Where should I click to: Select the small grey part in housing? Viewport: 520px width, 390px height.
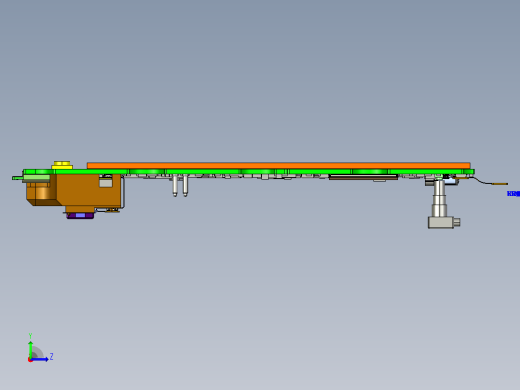tap(106, 182)
